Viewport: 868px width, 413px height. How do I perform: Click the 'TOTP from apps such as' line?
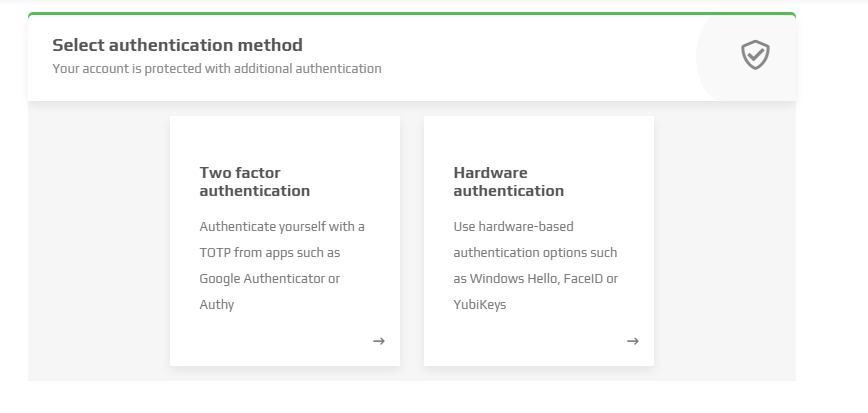270,252
